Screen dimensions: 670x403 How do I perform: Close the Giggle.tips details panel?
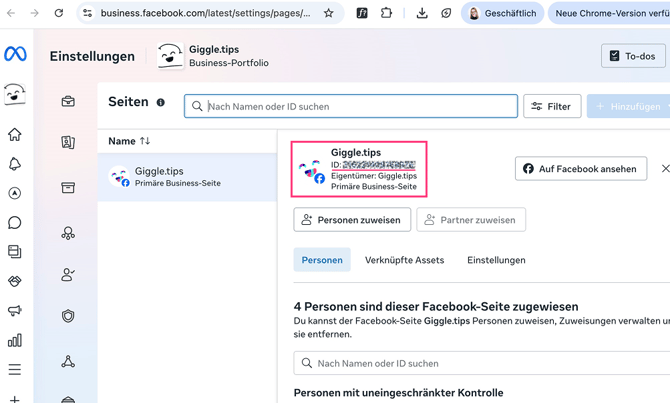(665, 169)
